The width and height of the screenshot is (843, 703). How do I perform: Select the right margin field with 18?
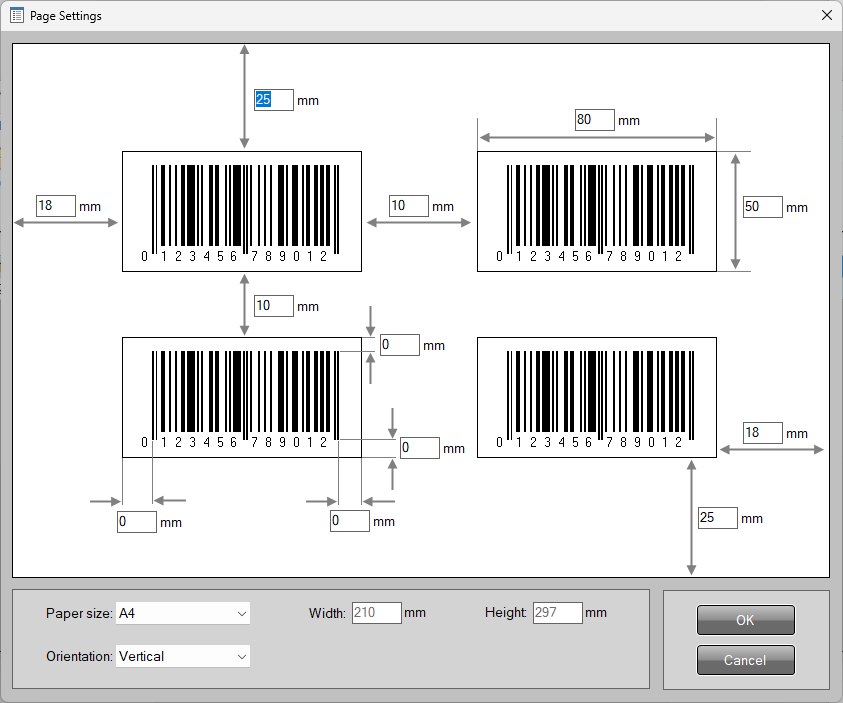pyautogui.click(x=763, y=433)
